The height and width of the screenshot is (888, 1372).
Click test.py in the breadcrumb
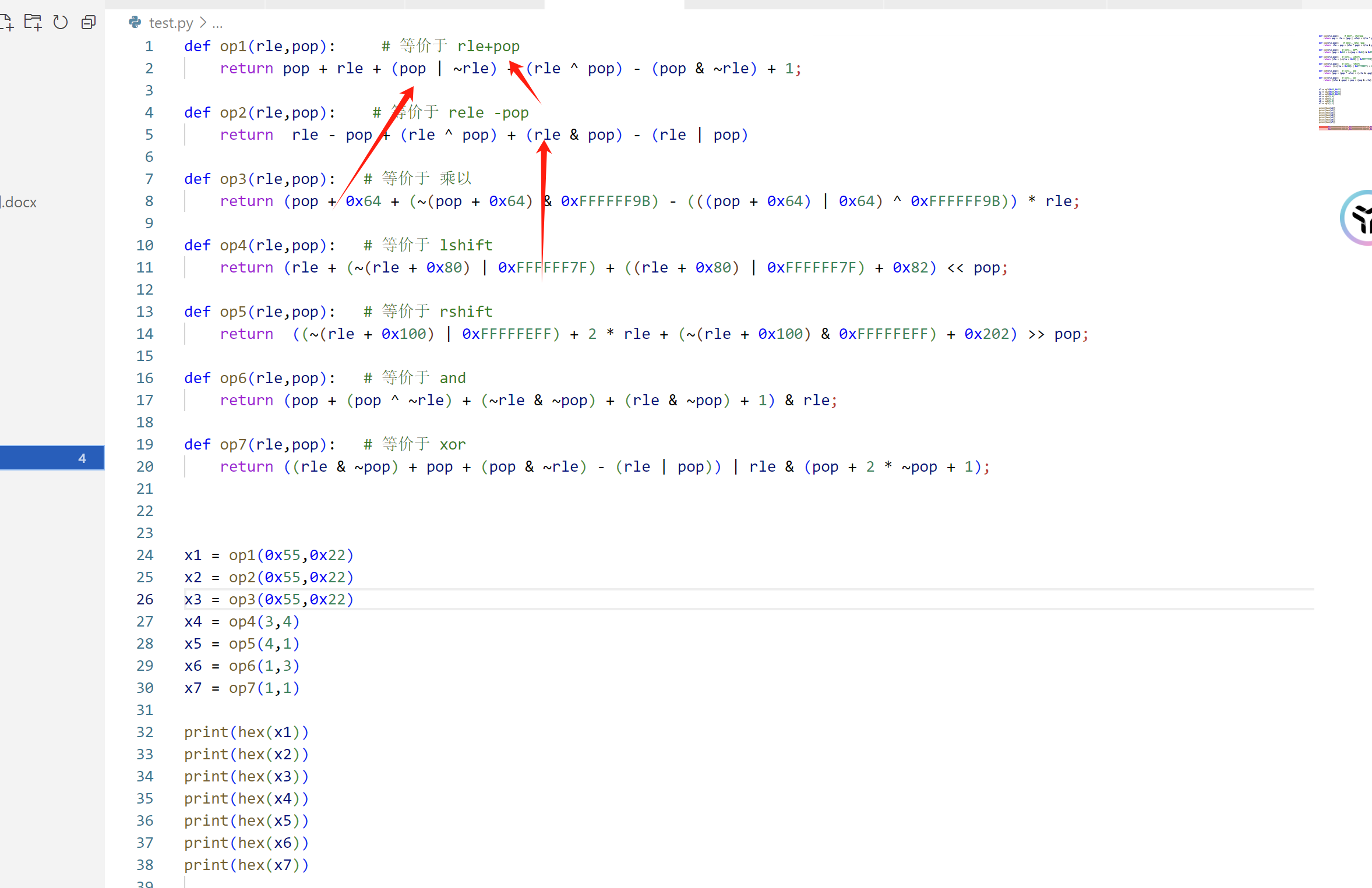(x=171, y=23)
